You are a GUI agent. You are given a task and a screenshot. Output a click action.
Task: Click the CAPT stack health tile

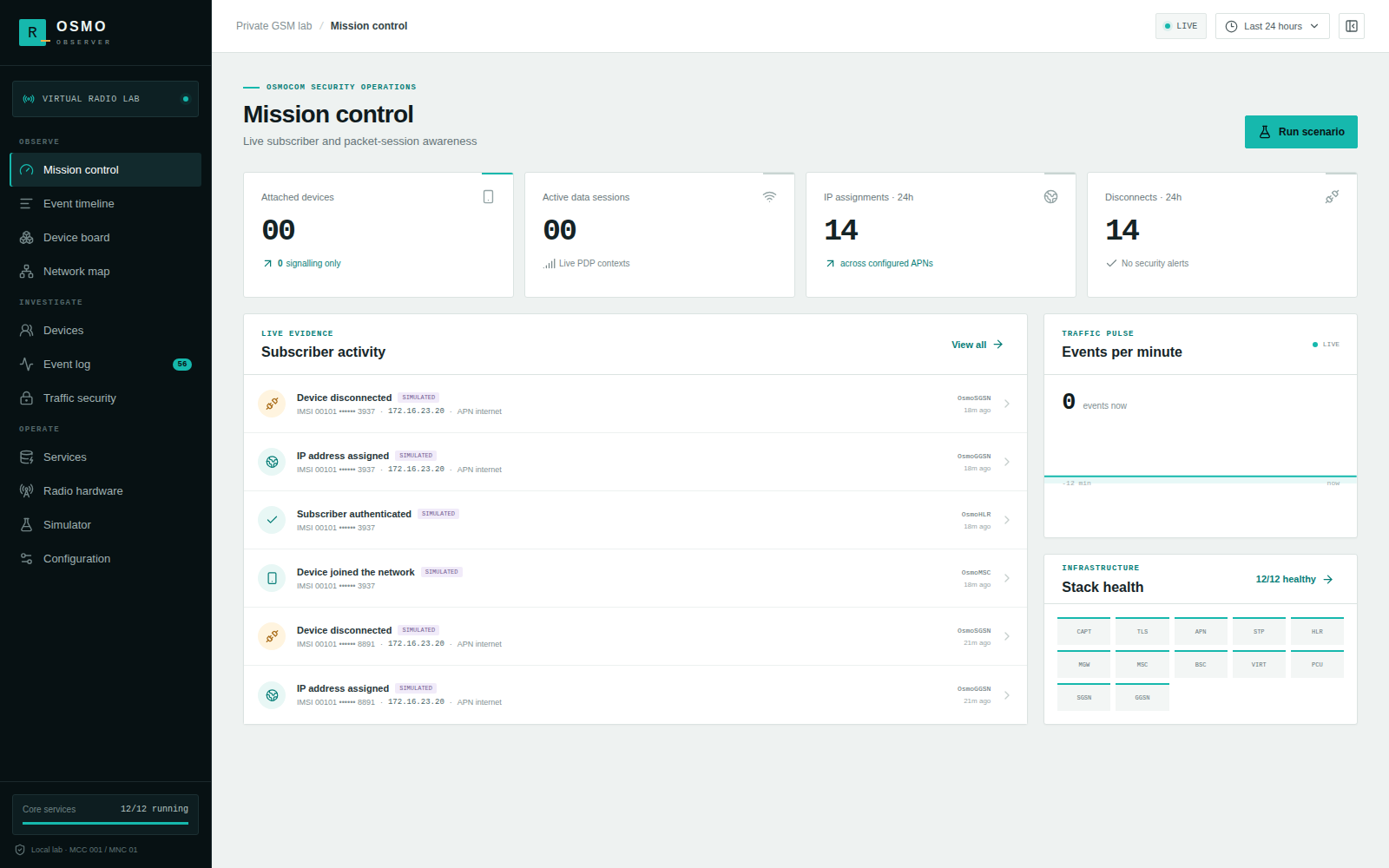(x=1084, y=631)
